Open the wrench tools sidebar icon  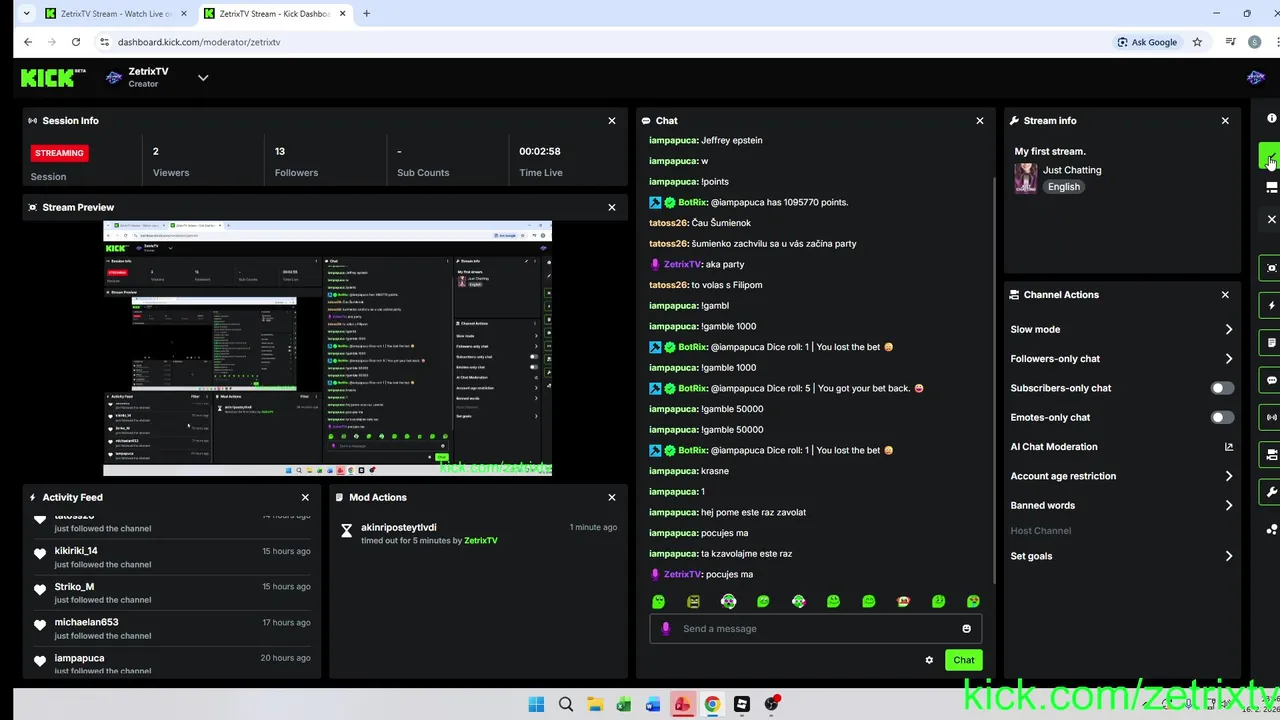(1271, 492)
